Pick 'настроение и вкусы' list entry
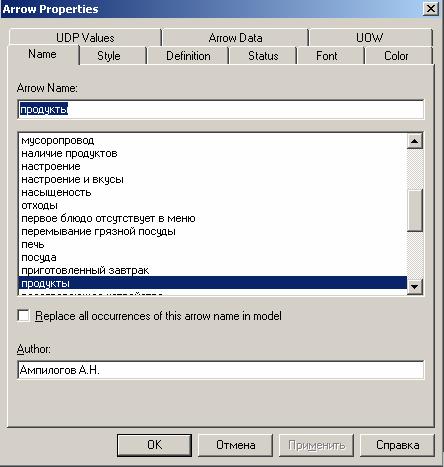 [213, 179]
